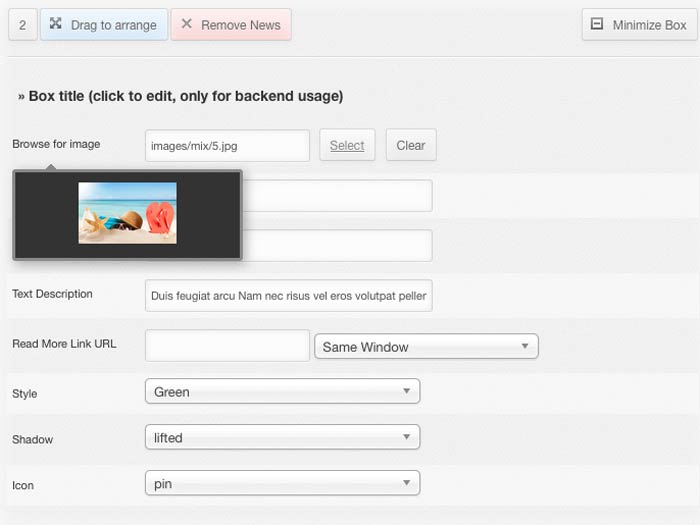Focus the images/mix/5.jpg image path field
The width and height of the screenshot is (700, 525).
[227, 146]
